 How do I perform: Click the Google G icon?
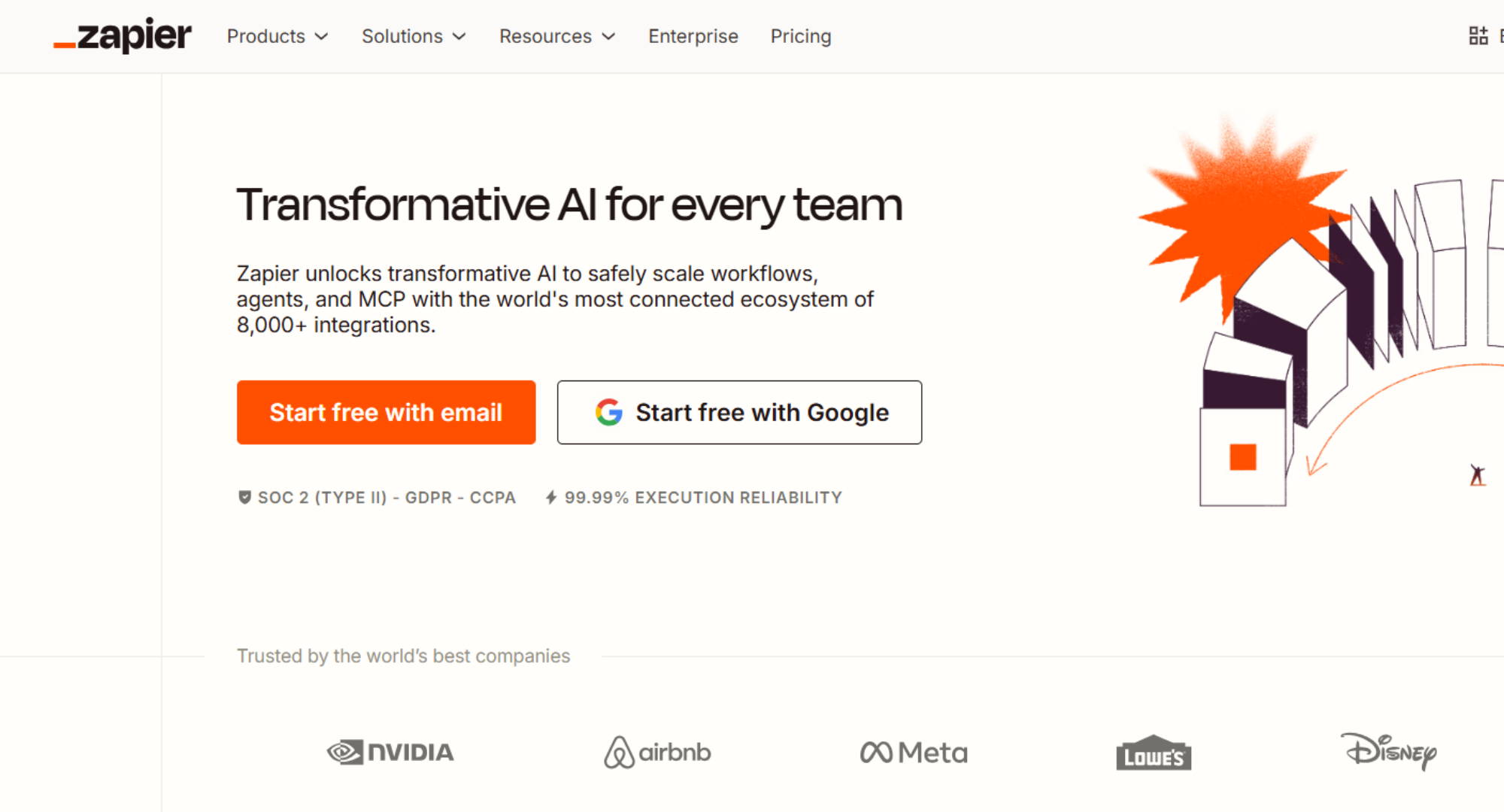point(608,412)
